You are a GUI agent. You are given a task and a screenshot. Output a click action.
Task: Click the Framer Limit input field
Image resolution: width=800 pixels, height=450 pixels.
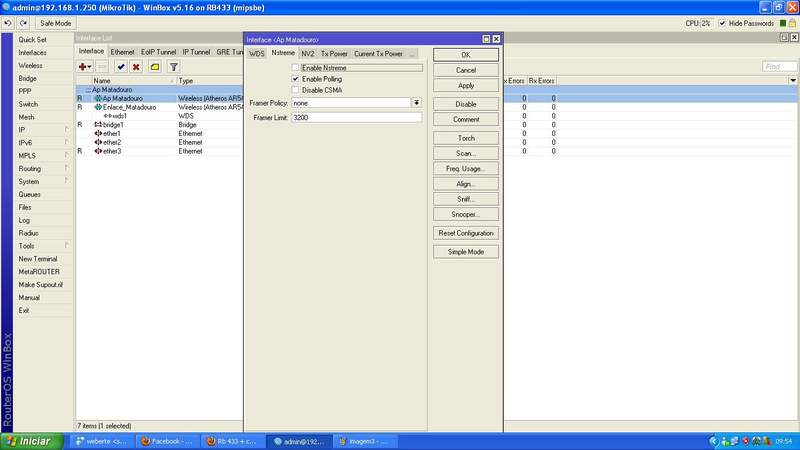click(357, 117)
